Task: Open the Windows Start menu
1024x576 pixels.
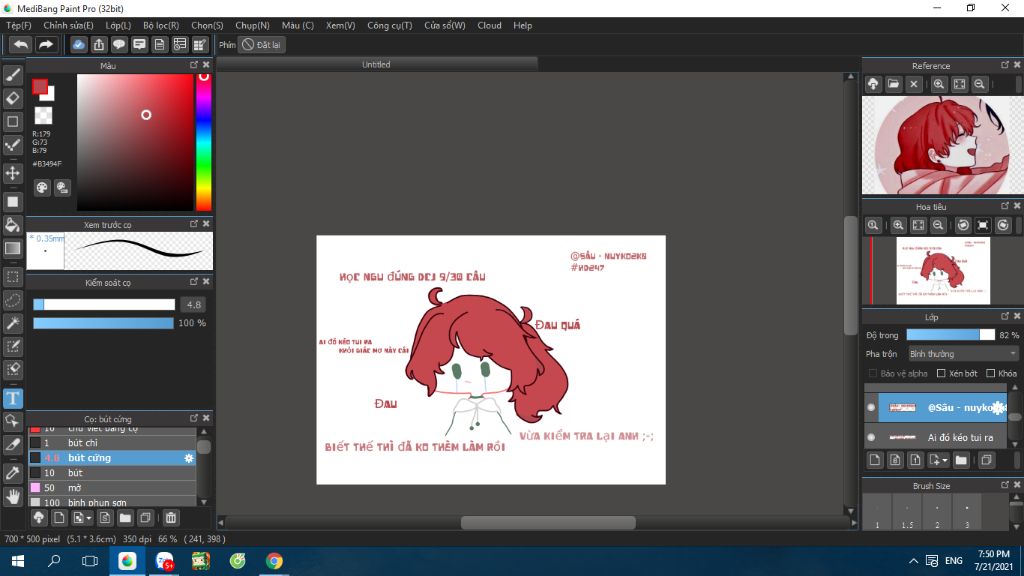Action: 18,561
